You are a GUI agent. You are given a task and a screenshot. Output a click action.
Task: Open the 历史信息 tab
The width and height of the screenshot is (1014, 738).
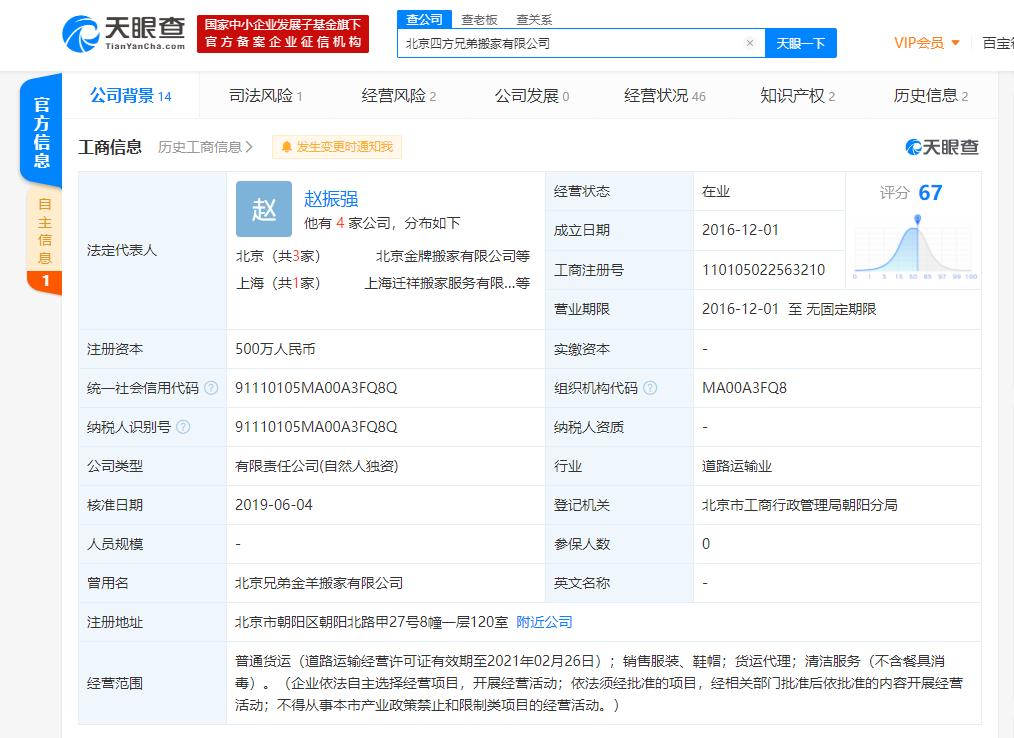tap(931, 96)
